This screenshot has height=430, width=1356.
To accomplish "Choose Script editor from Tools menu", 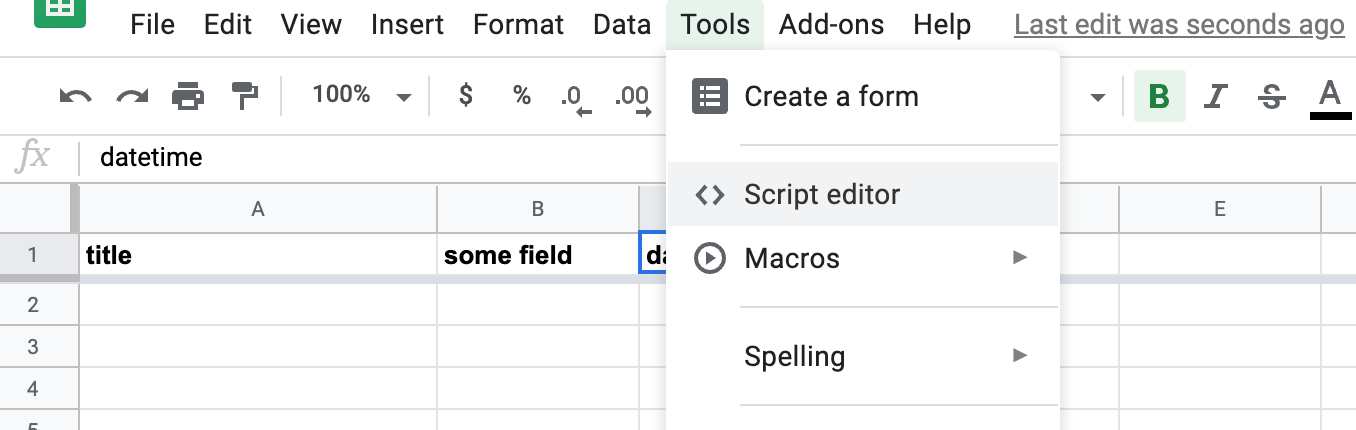I will point(862,194).
